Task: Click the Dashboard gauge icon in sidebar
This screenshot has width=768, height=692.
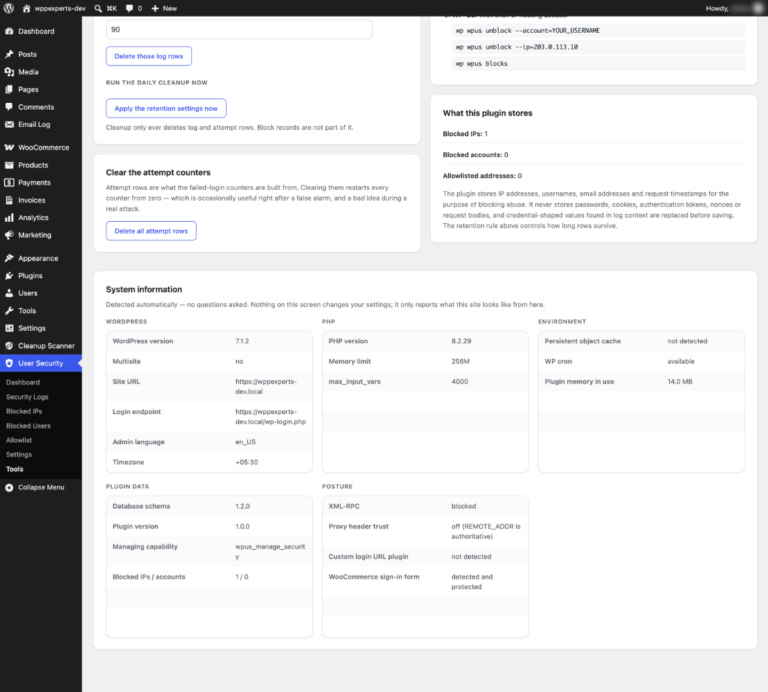Action: pyautogui.click(x=9, y=31)
